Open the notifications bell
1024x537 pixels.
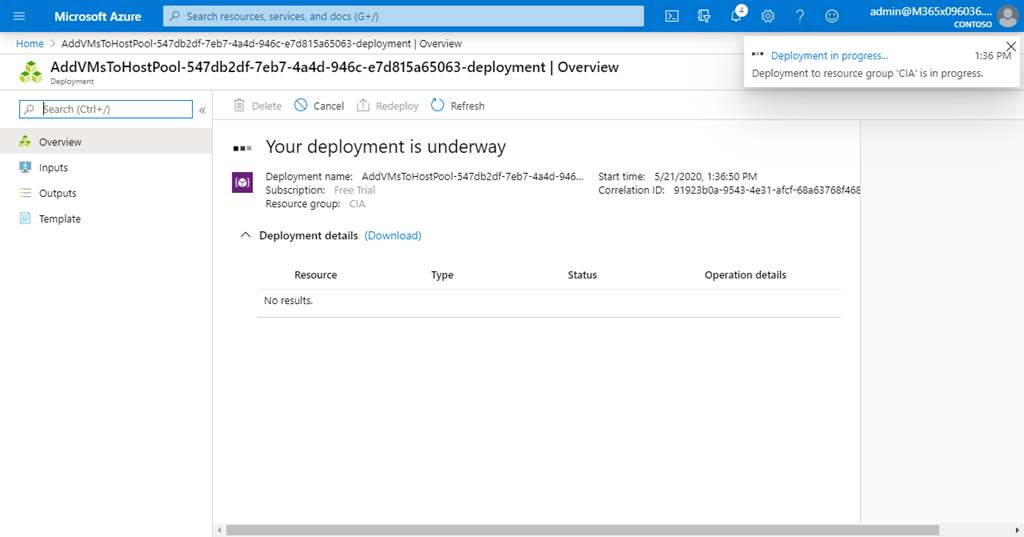click(x=737, y=16)
